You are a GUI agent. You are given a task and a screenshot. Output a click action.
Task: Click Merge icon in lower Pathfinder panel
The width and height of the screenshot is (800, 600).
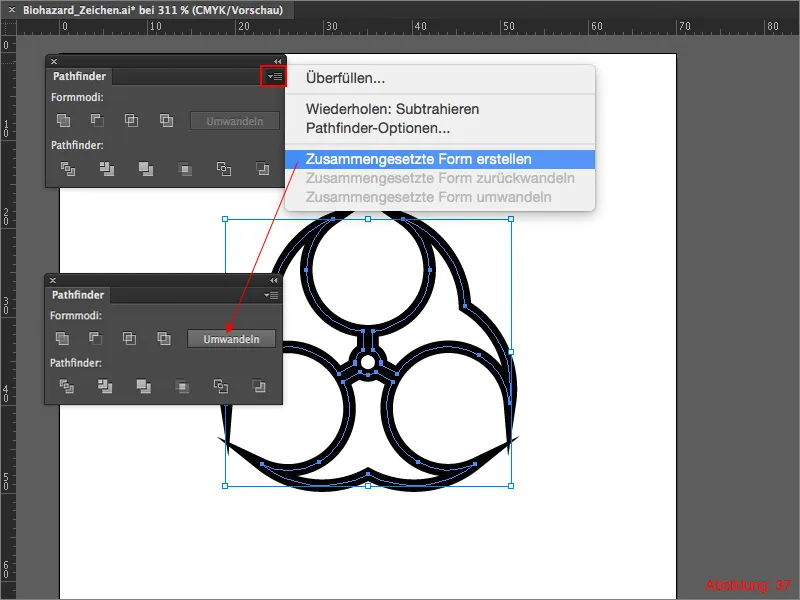(x=143, y=386)
